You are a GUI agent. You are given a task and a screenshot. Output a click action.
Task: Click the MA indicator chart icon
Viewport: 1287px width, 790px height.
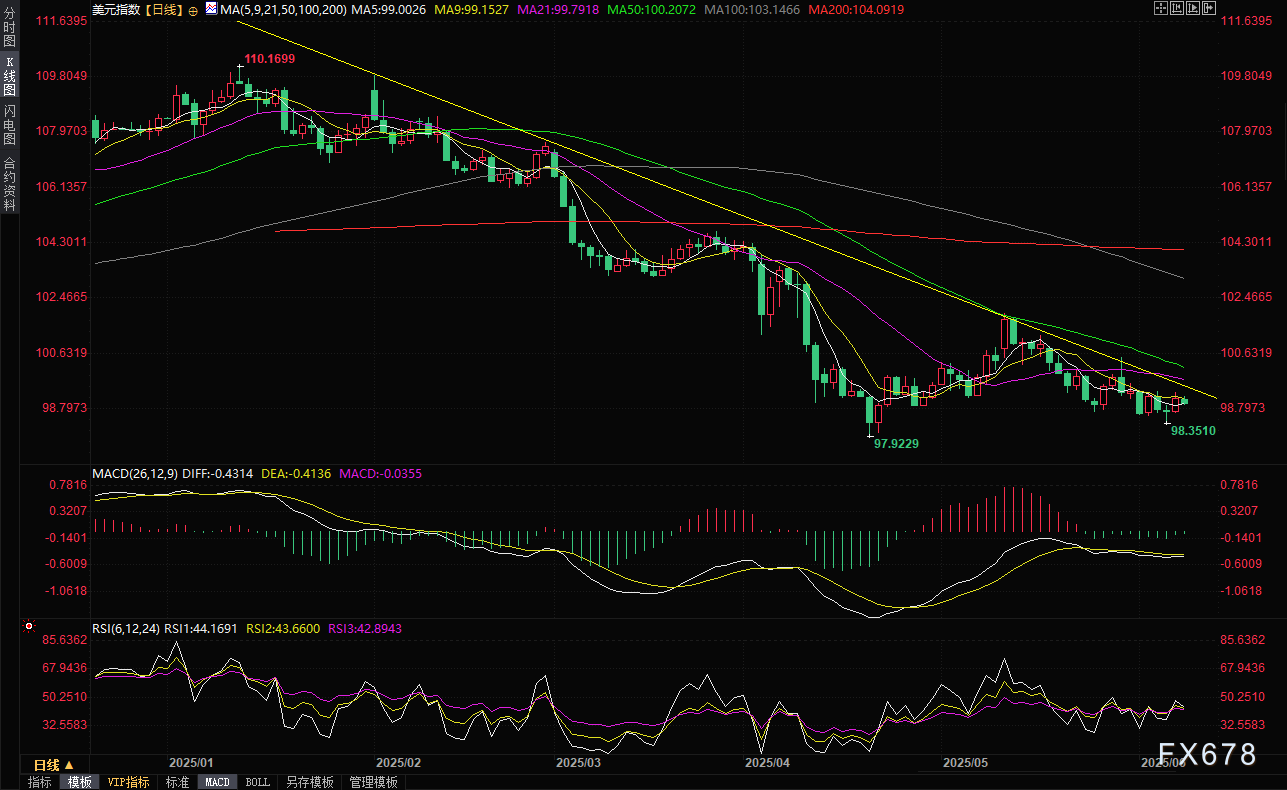click(211, 9)
